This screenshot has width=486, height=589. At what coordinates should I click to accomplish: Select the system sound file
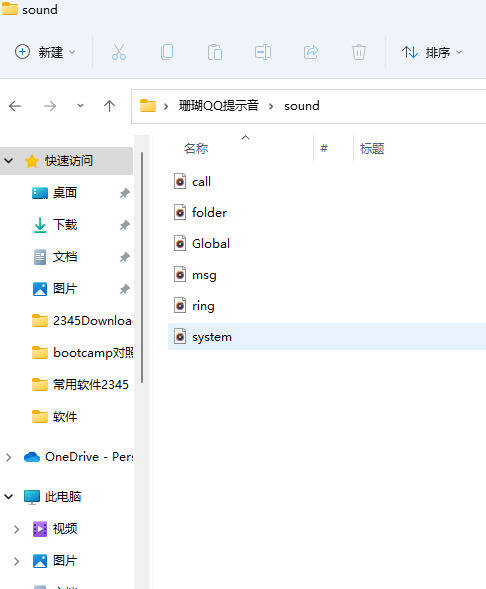click(327, 337)
